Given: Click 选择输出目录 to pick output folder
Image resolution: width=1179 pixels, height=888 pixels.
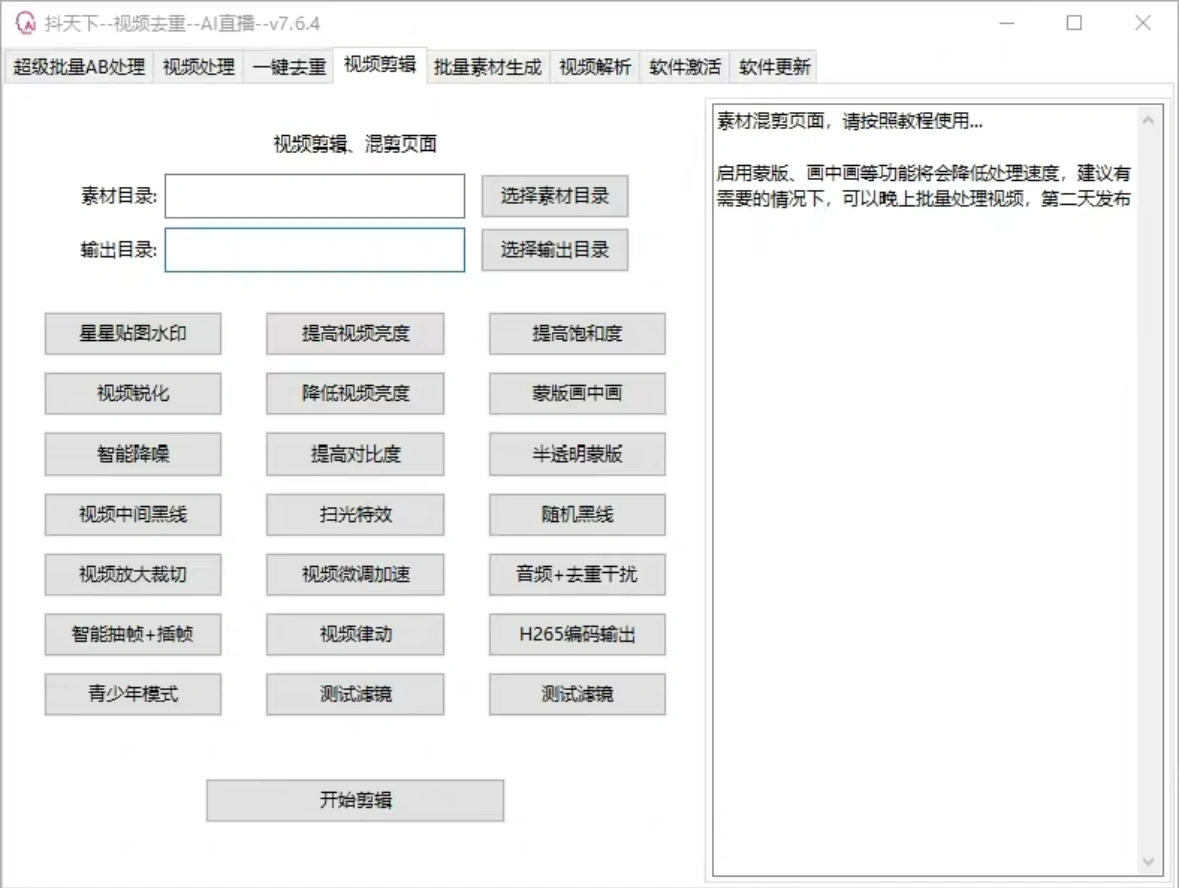Looking at the screenshot, I should pos(555,250).
